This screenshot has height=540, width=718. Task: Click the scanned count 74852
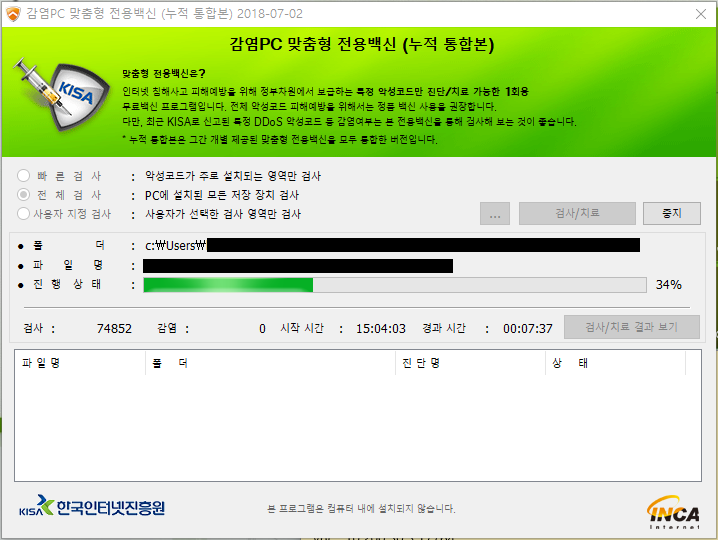pyautogui.click(x=114, y=329)
